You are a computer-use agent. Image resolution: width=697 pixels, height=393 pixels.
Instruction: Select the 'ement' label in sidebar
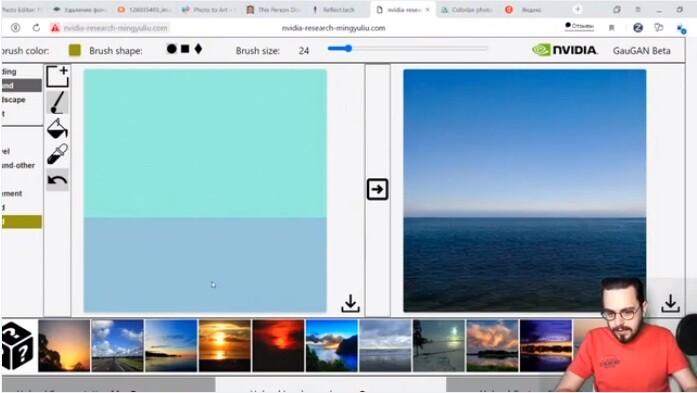[12, 193]
